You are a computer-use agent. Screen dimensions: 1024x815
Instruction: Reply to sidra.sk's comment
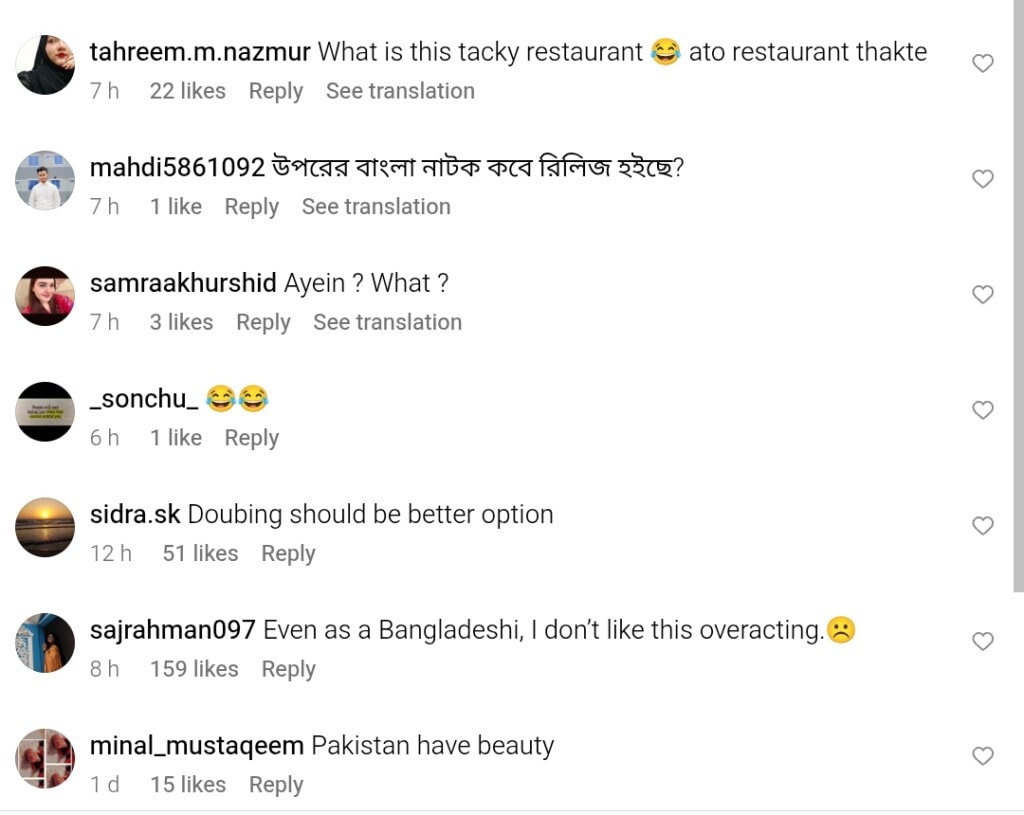[288, 553]
